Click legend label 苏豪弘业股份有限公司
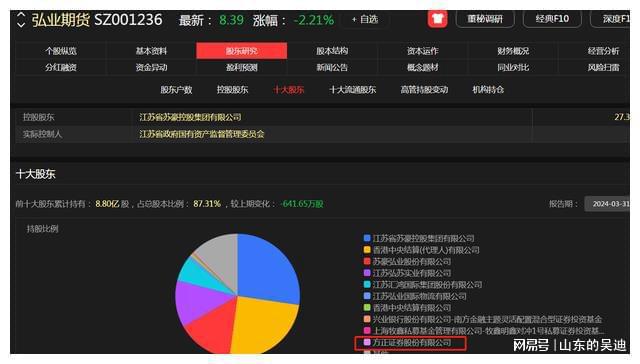This screenshot has width=640, height=364. coord(412,262)
